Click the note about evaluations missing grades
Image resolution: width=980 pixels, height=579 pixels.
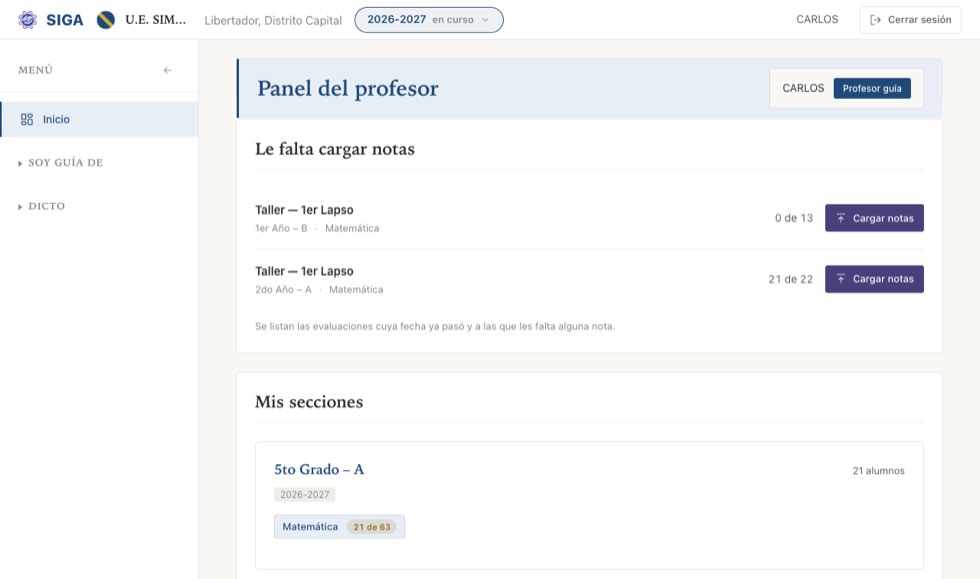pyautogui.click(x=435, y=326)
